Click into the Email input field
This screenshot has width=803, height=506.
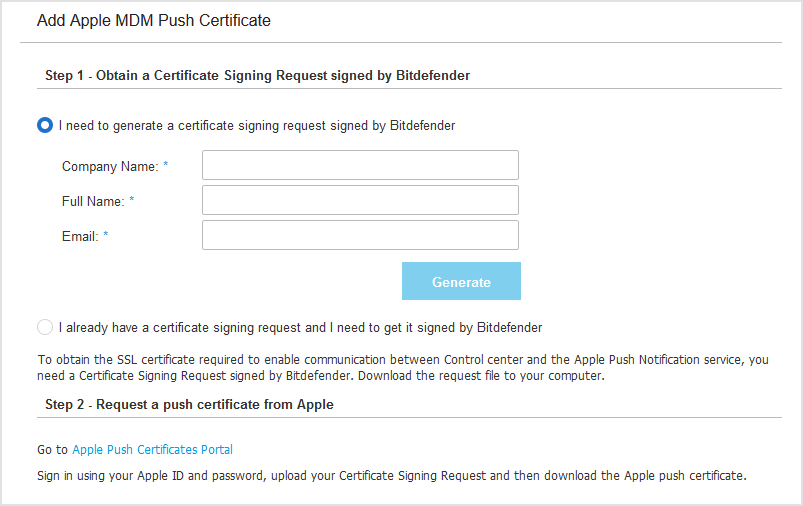360,235
